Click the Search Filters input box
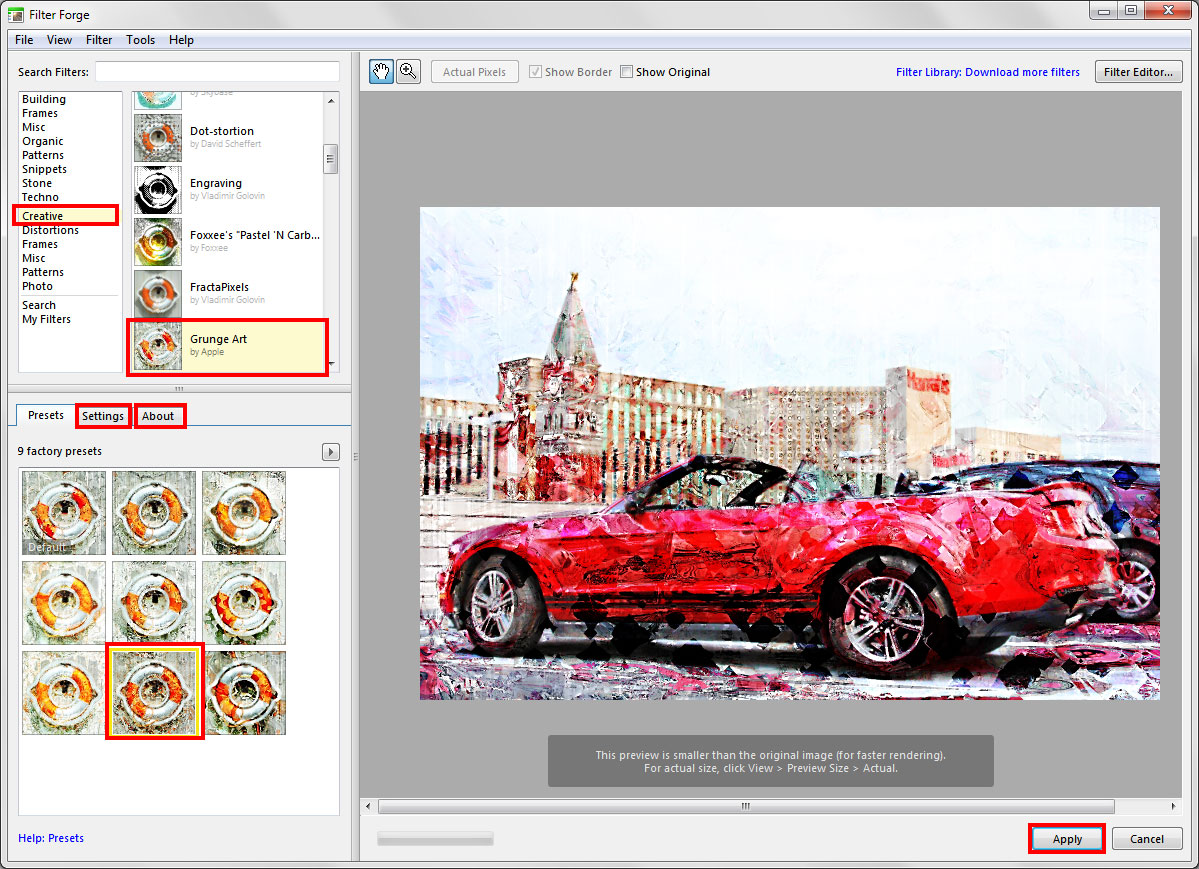Image resolution: width=1199 pixels, height=869 pixels. [217, 71]
